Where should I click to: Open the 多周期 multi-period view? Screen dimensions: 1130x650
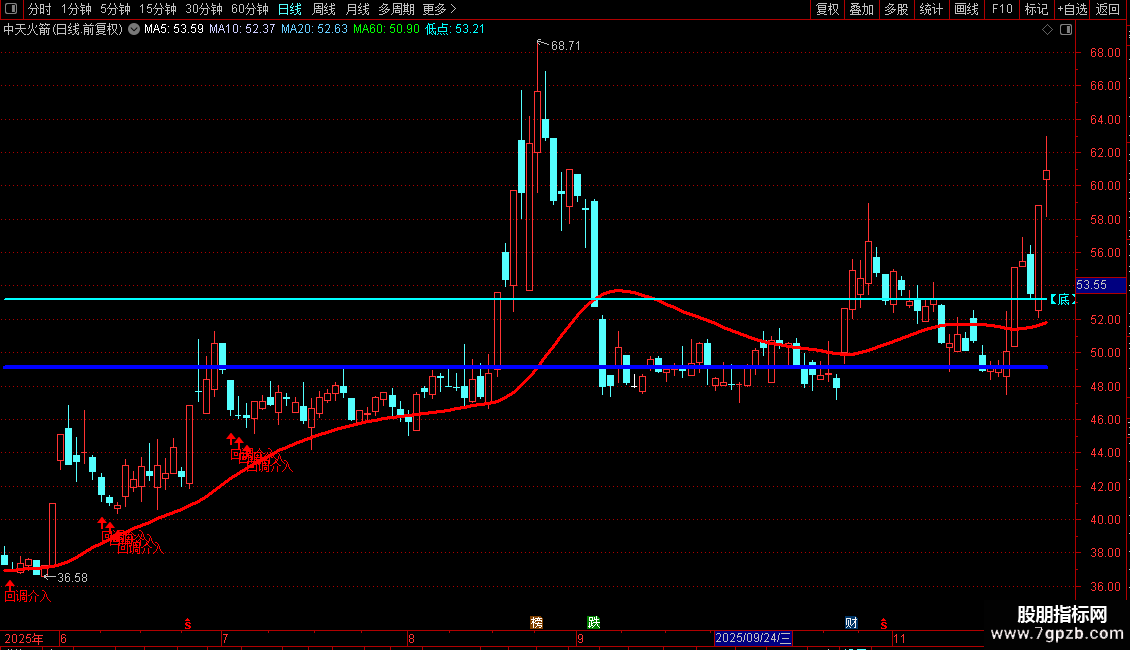click(396, 9)
